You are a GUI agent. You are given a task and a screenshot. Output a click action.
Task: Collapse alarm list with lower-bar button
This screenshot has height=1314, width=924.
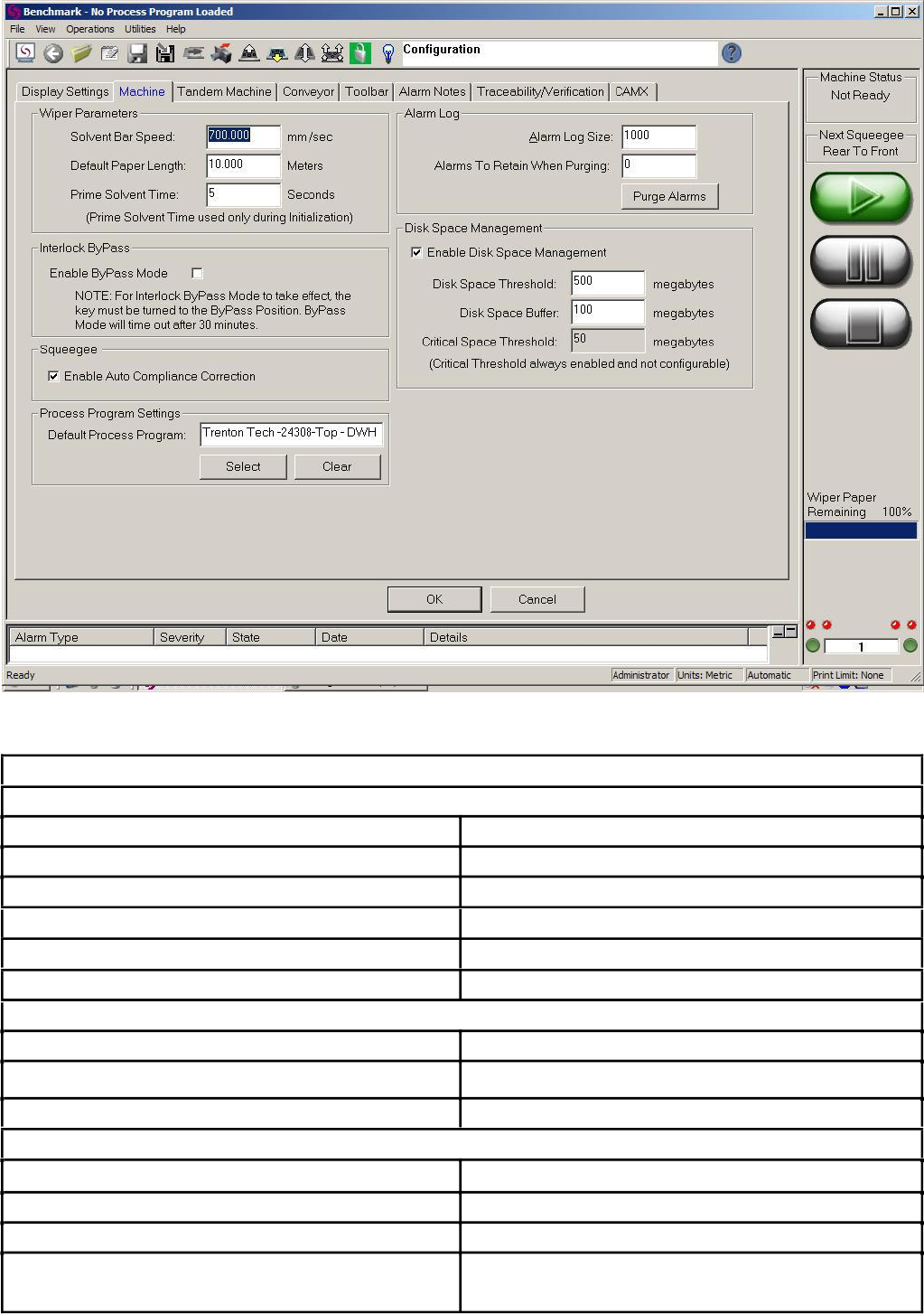pyautogui.click(x=778, y=632)
